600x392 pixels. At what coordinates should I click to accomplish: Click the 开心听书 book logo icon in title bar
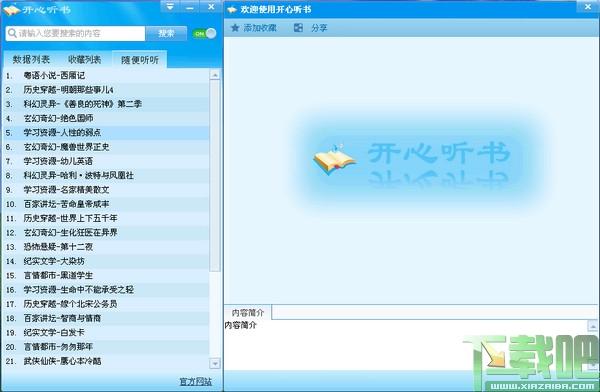click(11, 10)
